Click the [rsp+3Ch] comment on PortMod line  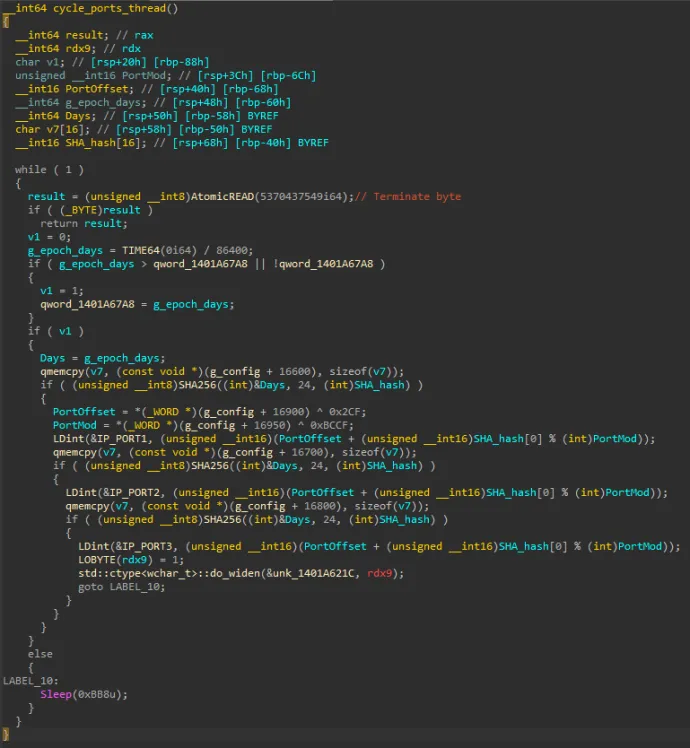[x=225, y=75]
